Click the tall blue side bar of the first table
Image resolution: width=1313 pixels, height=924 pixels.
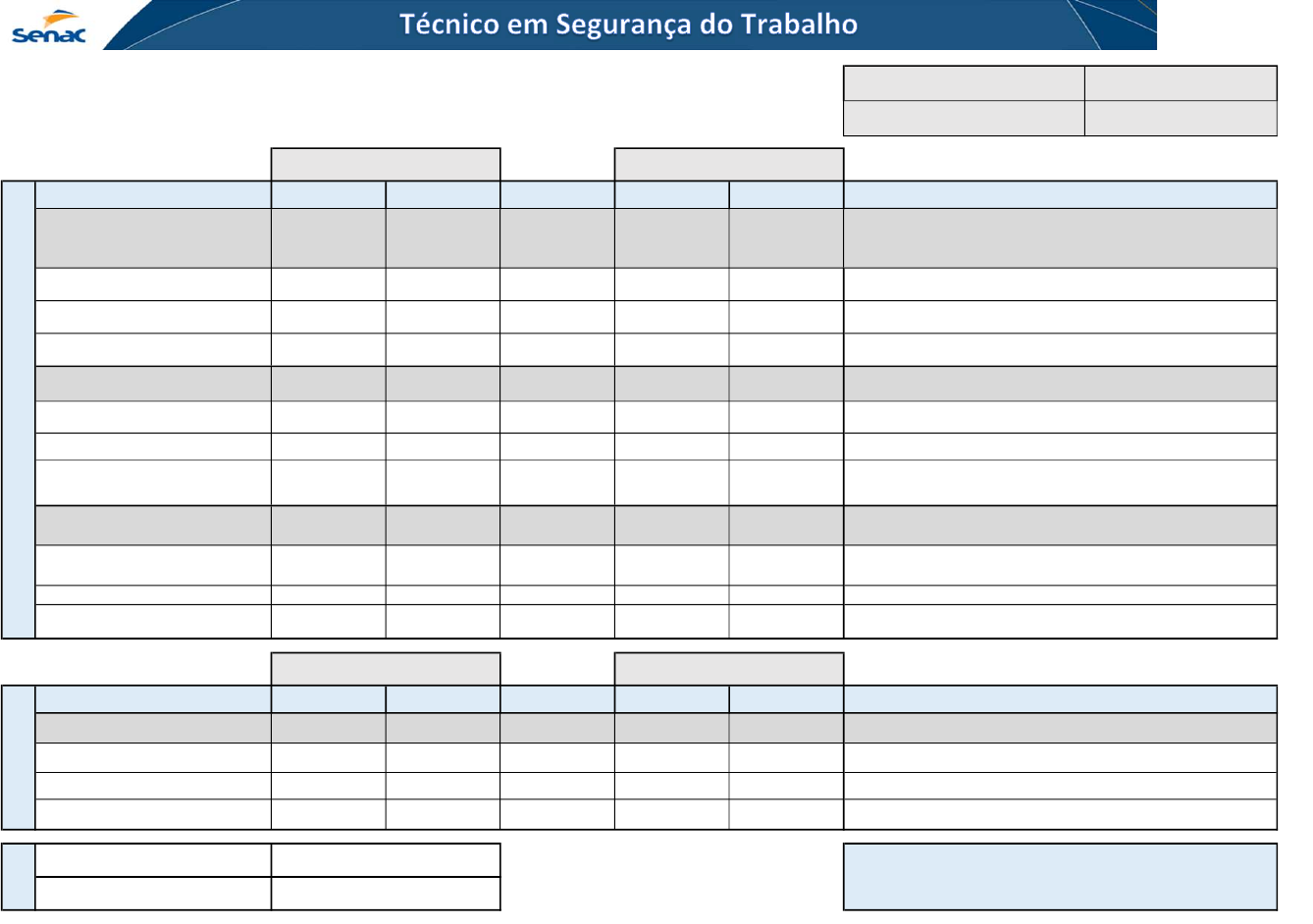coord(19,409)
